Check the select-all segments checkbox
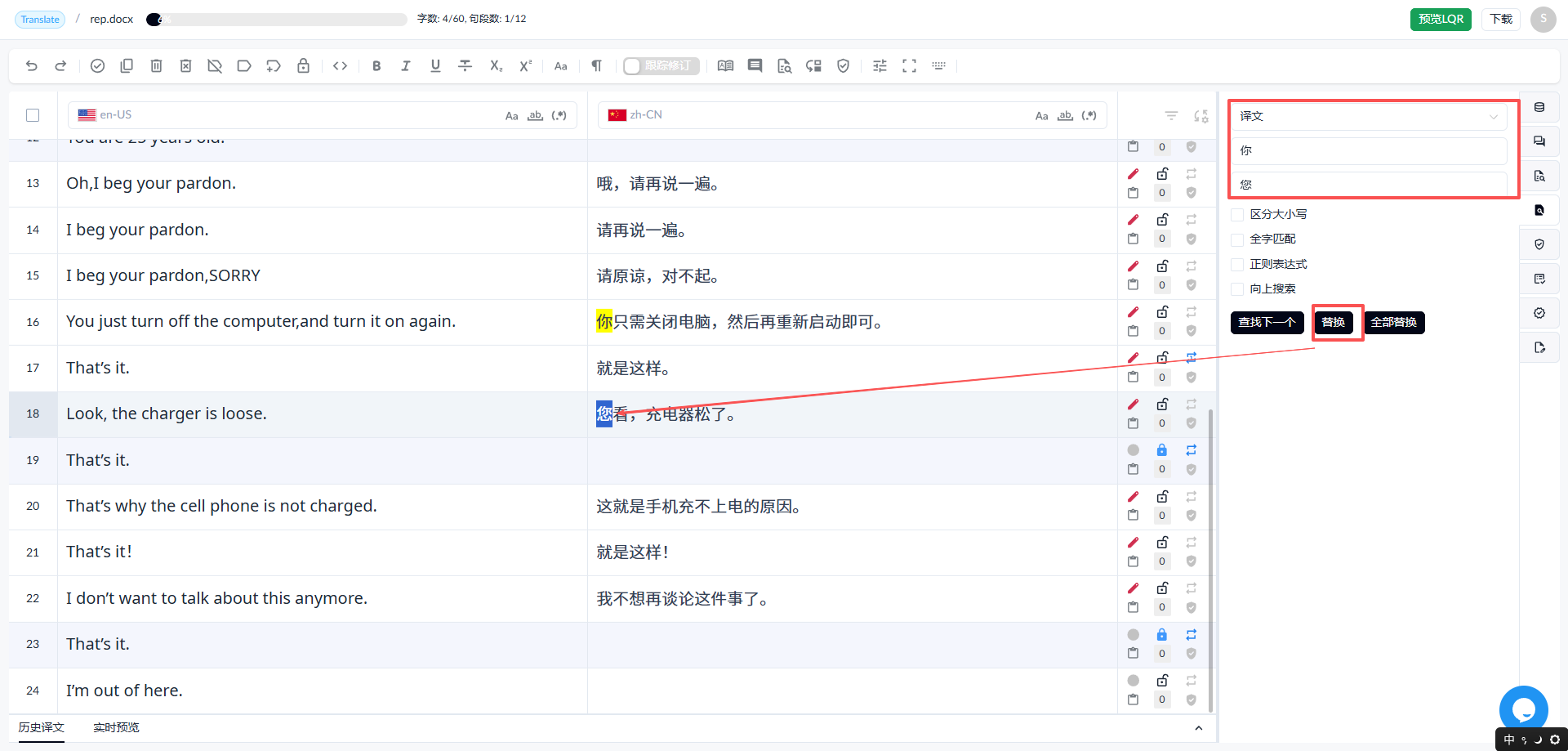 [x=33, y=115]
